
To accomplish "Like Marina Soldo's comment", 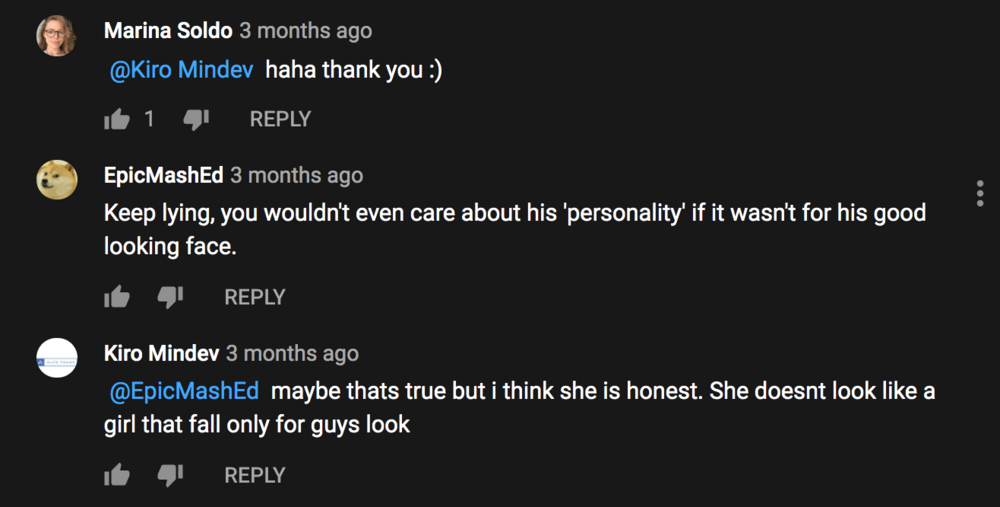I will [x=117, y=119].
